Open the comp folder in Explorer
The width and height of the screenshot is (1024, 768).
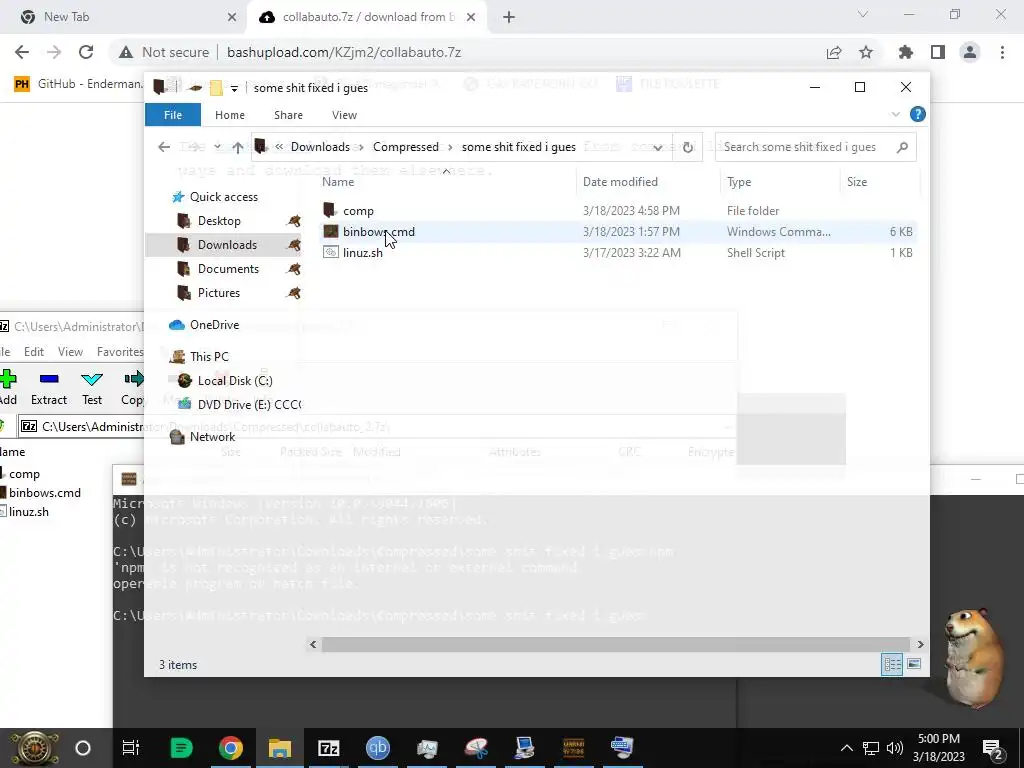358,211
